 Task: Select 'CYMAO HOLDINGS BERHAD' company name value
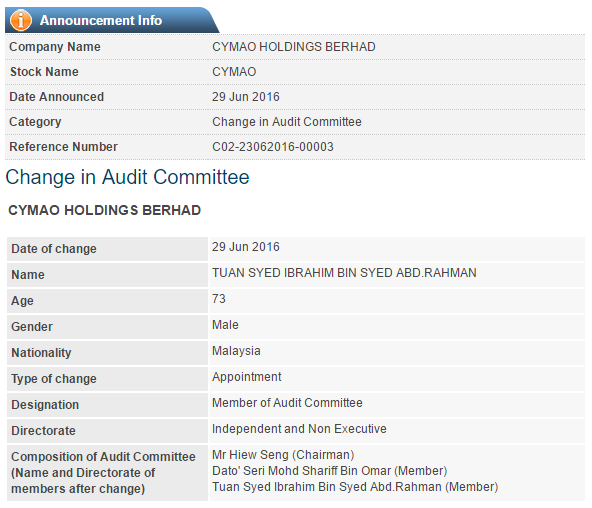pos(294,47)
